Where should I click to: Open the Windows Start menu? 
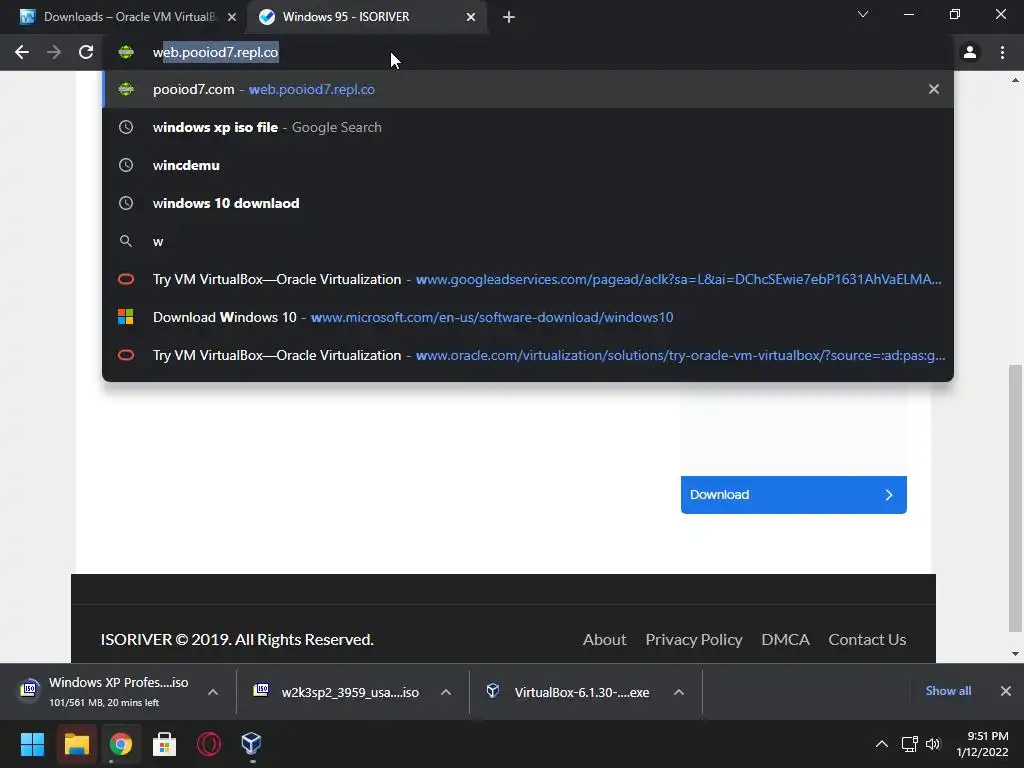tap(33, 744)
